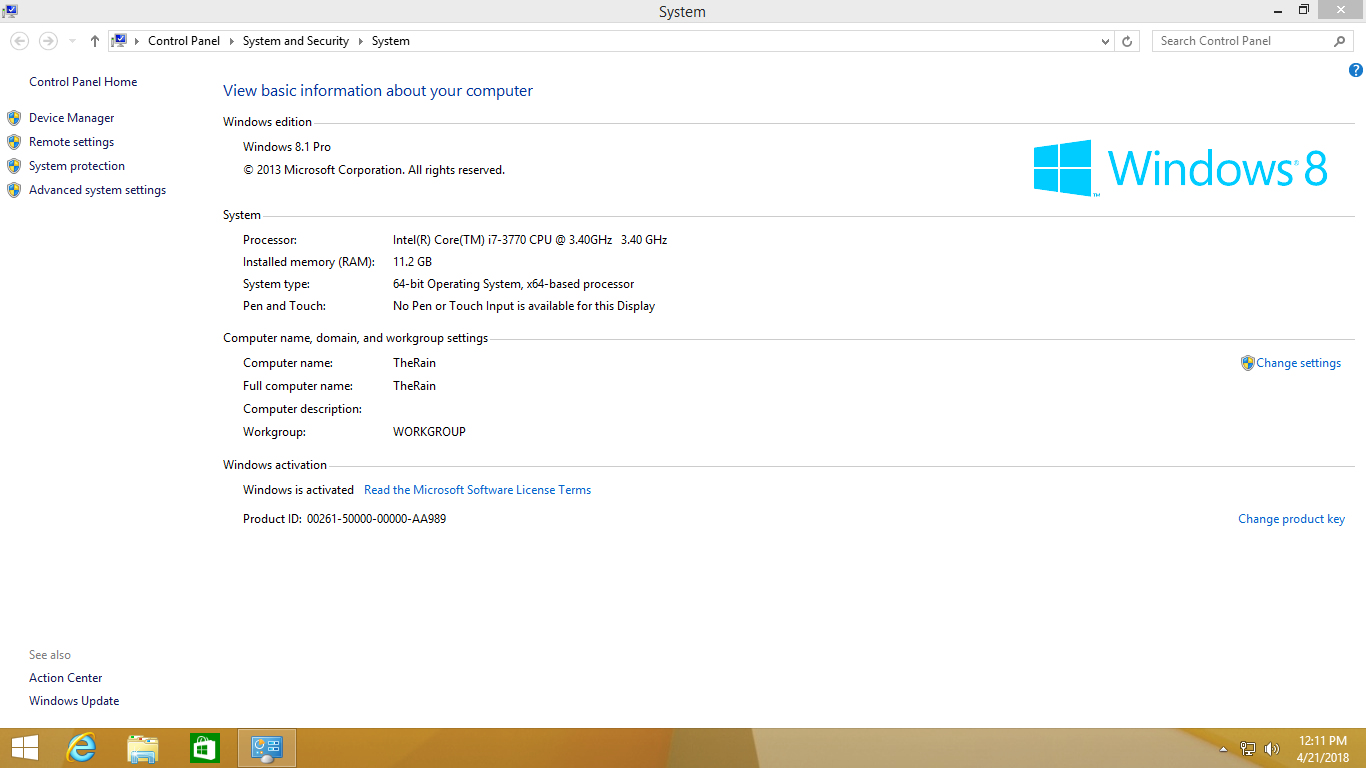Click the Forward navigation arrow
The image size is (1366, 768).
(x=48, y=41)
